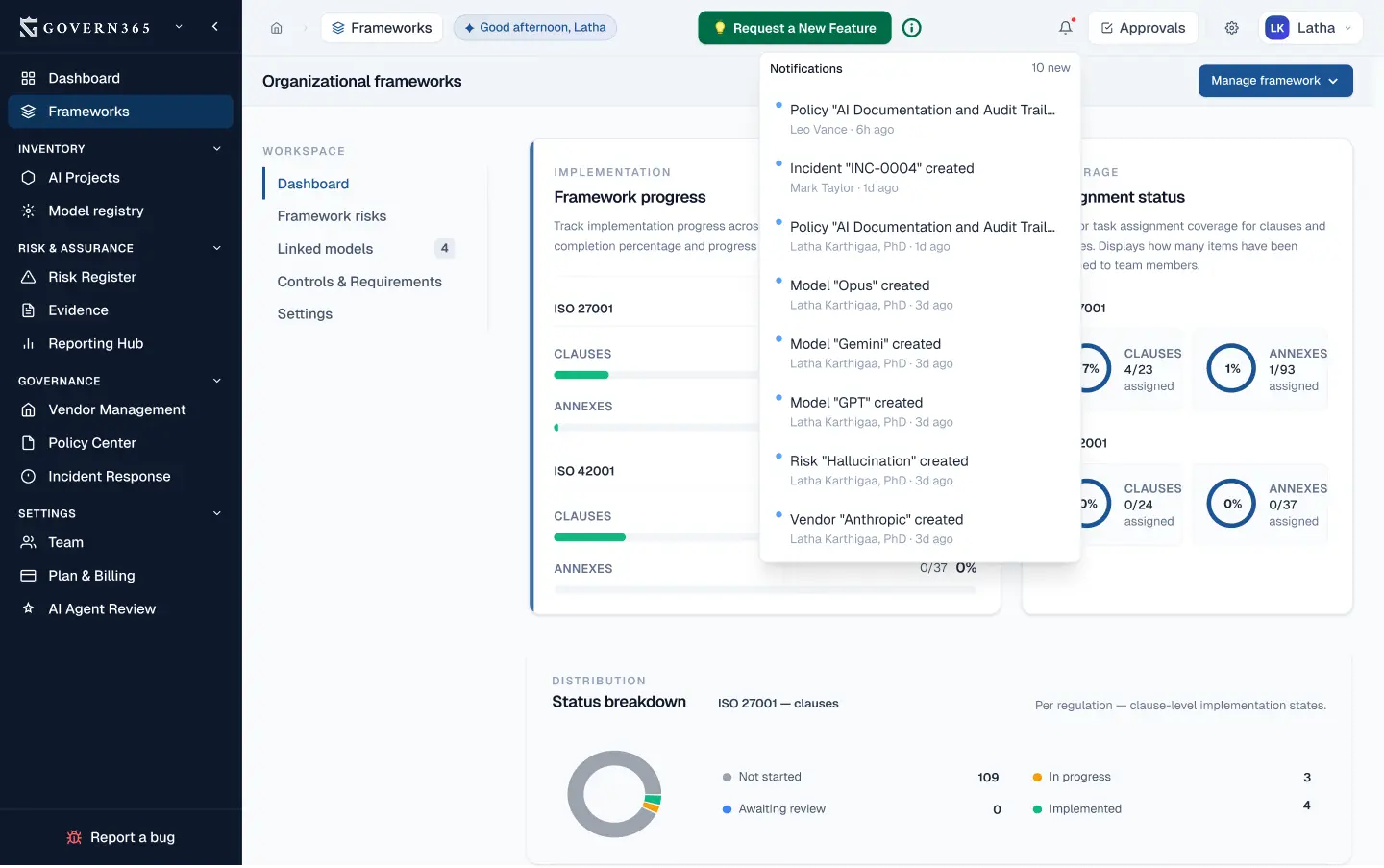Select Controls & Requirements workspace tab
Screen dimensions: 1384x868
[x=359, y=282]
